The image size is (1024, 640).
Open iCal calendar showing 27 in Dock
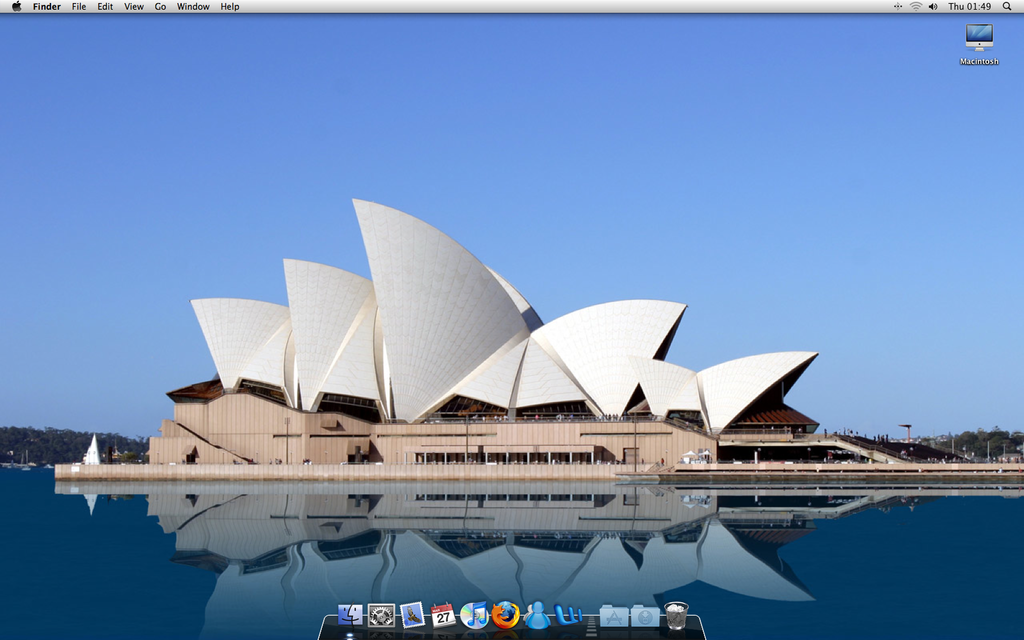click(x=443, y=615)
